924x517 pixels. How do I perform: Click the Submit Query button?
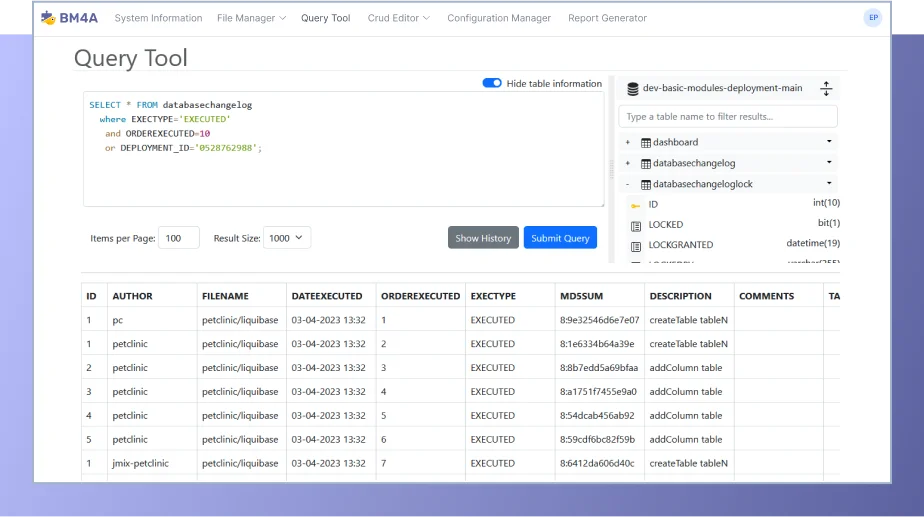[560, 238]
